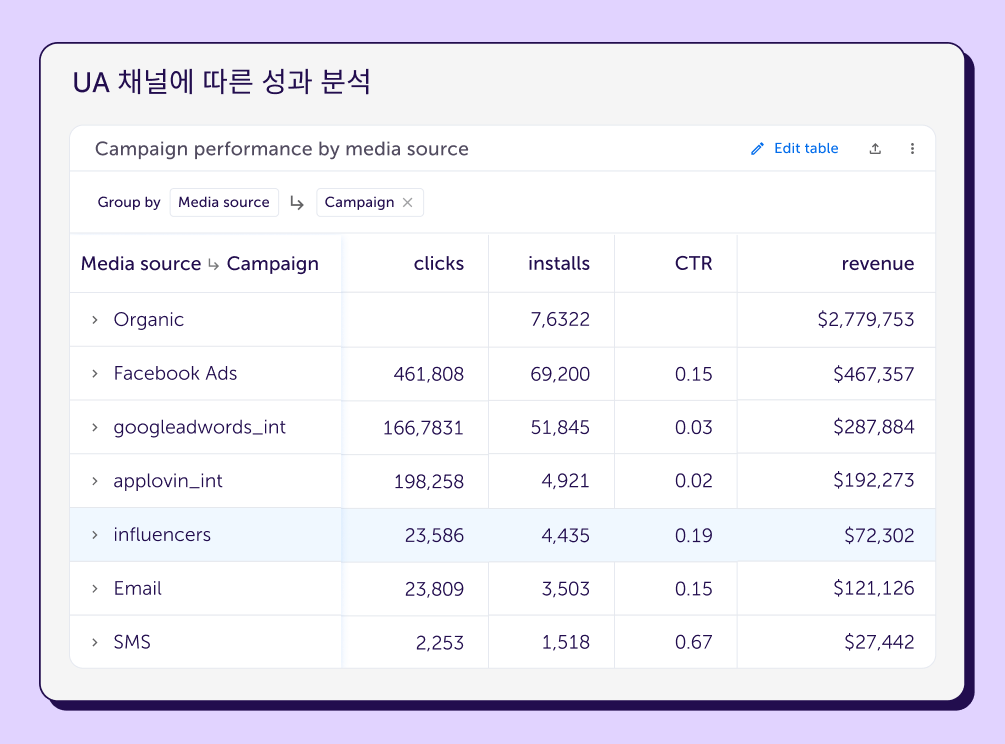The height and width of the screenshot is (744, 1005).
Task: Click the Edit table pencil icon
Action: pos(757,149)
